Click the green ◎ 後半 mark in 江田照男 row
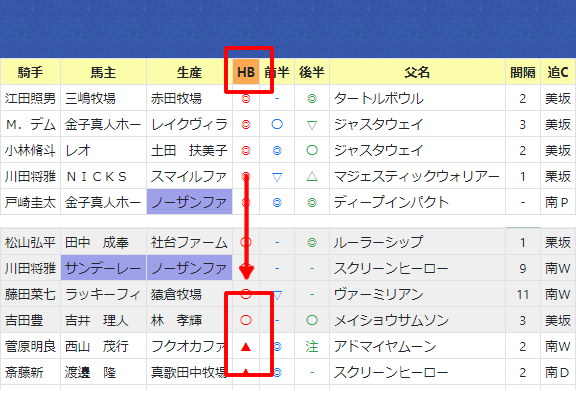Screen dimensions: 576x394 tap(312, 98)
